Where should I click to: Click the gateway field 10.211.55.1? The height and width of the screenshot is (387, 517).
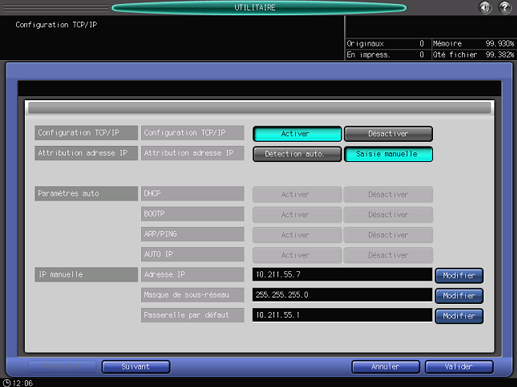342,315
